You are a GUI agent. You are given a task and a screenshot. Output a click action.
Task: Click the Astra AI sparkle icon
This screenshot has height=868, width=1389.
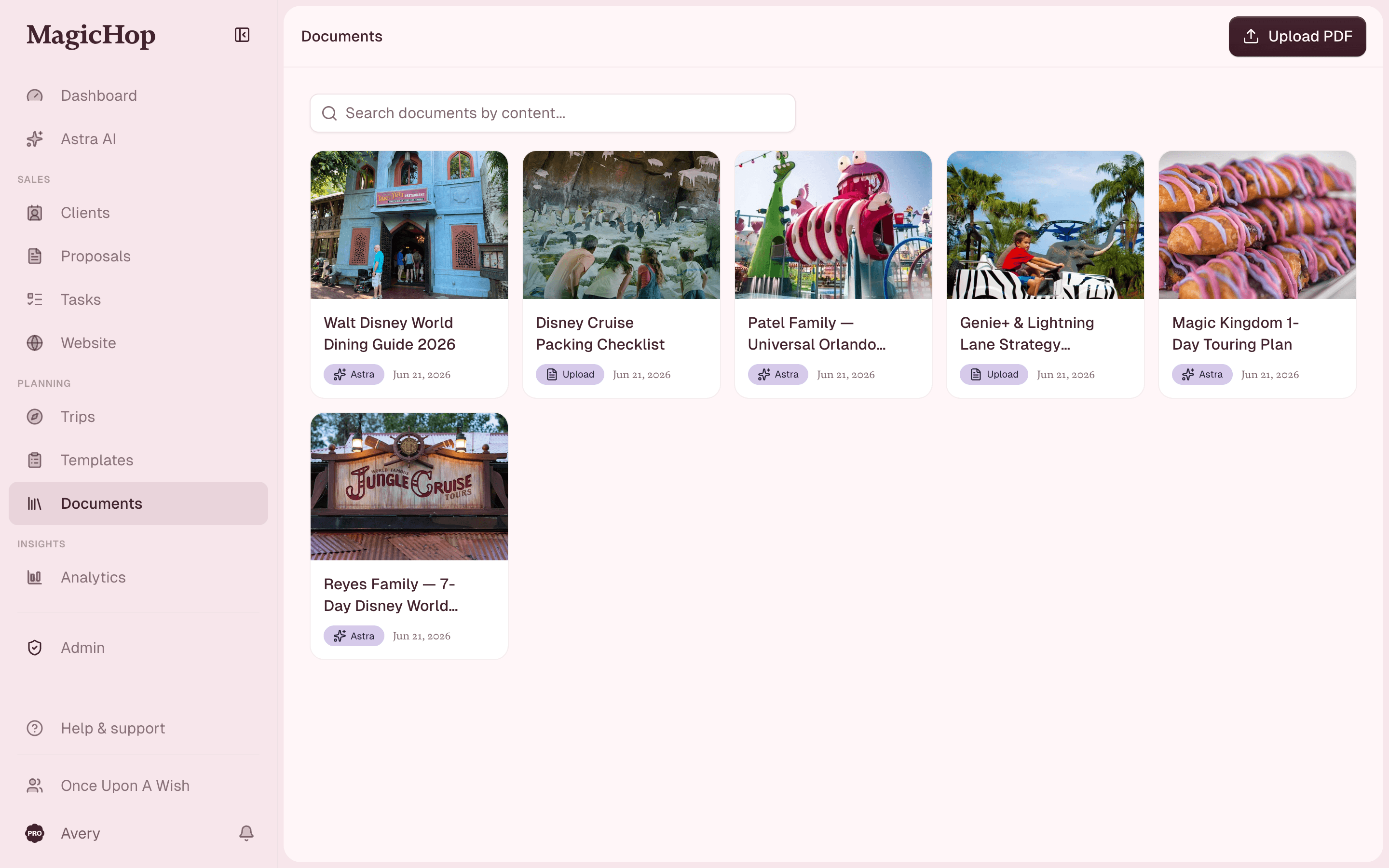[34, 139]
